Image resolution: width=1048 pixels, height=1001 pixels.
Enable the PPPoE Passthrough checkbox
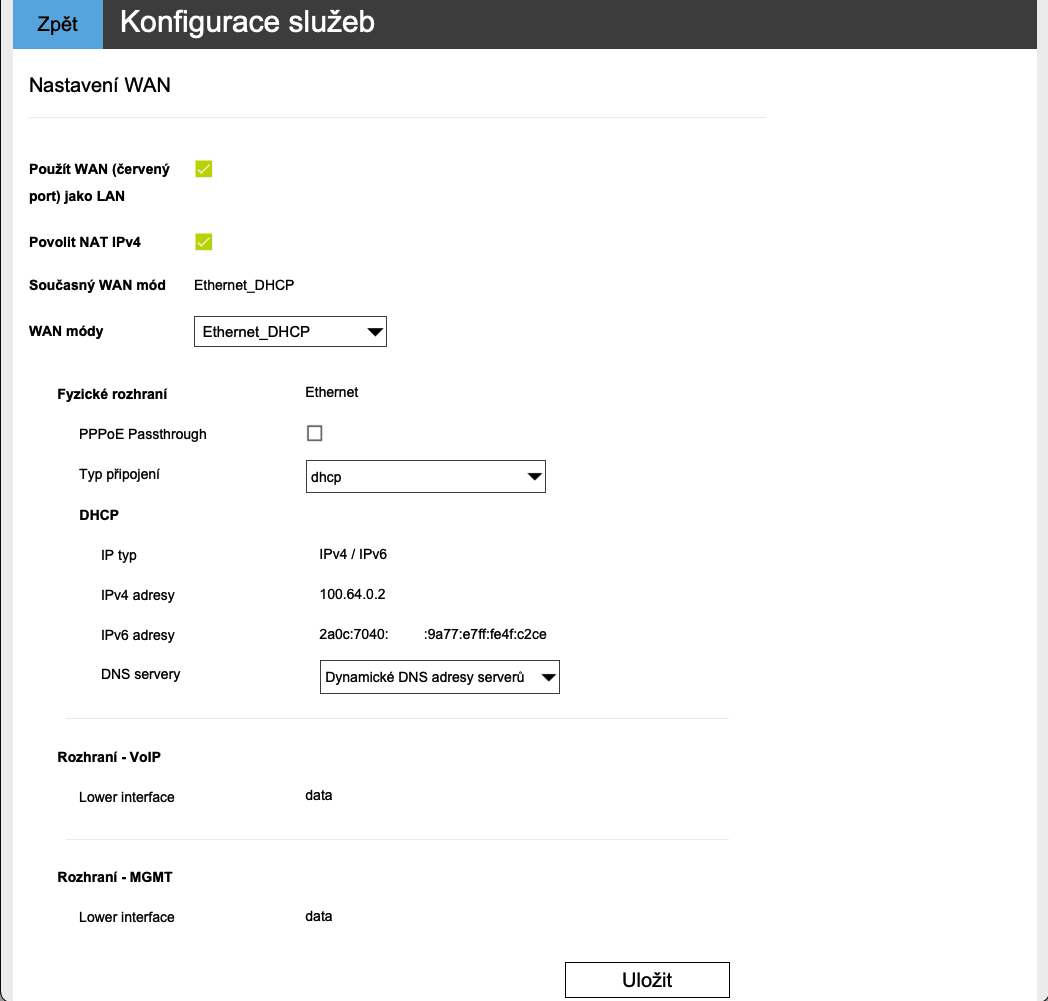pyautogui.click(x=314, y=433)
